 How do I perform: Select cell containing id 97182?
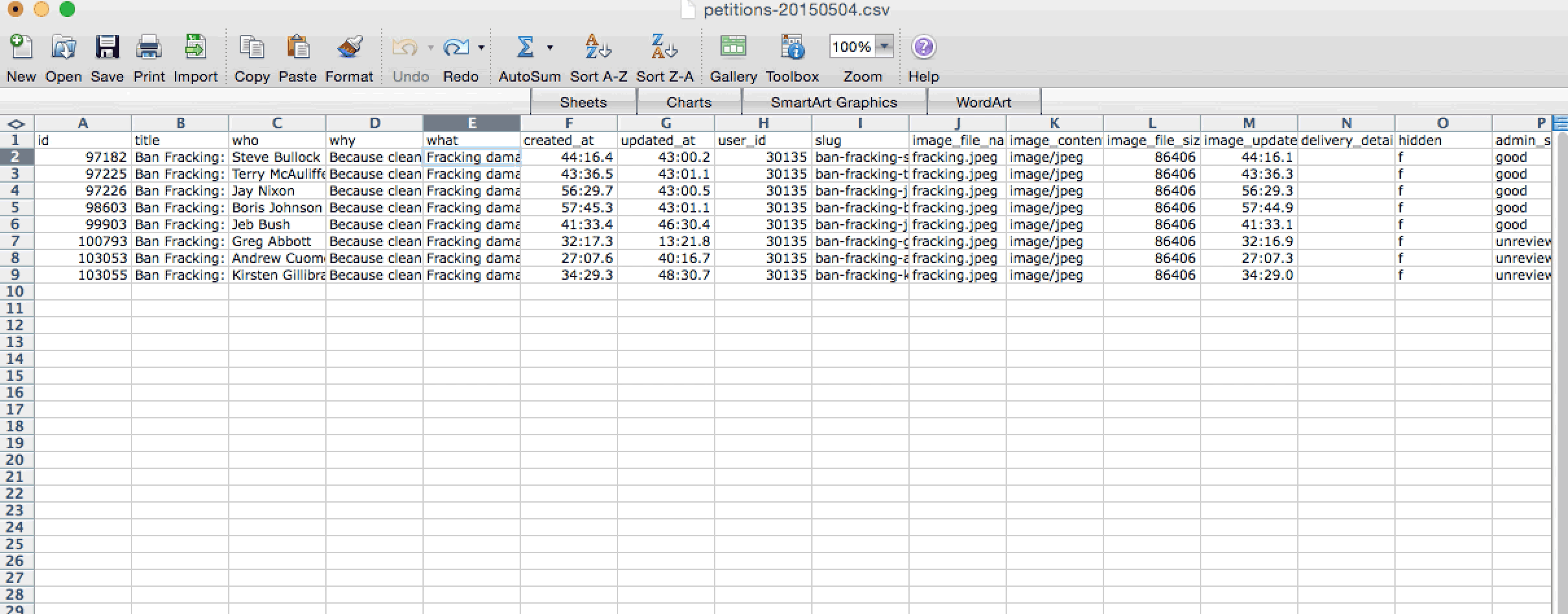tap(83, 157)
